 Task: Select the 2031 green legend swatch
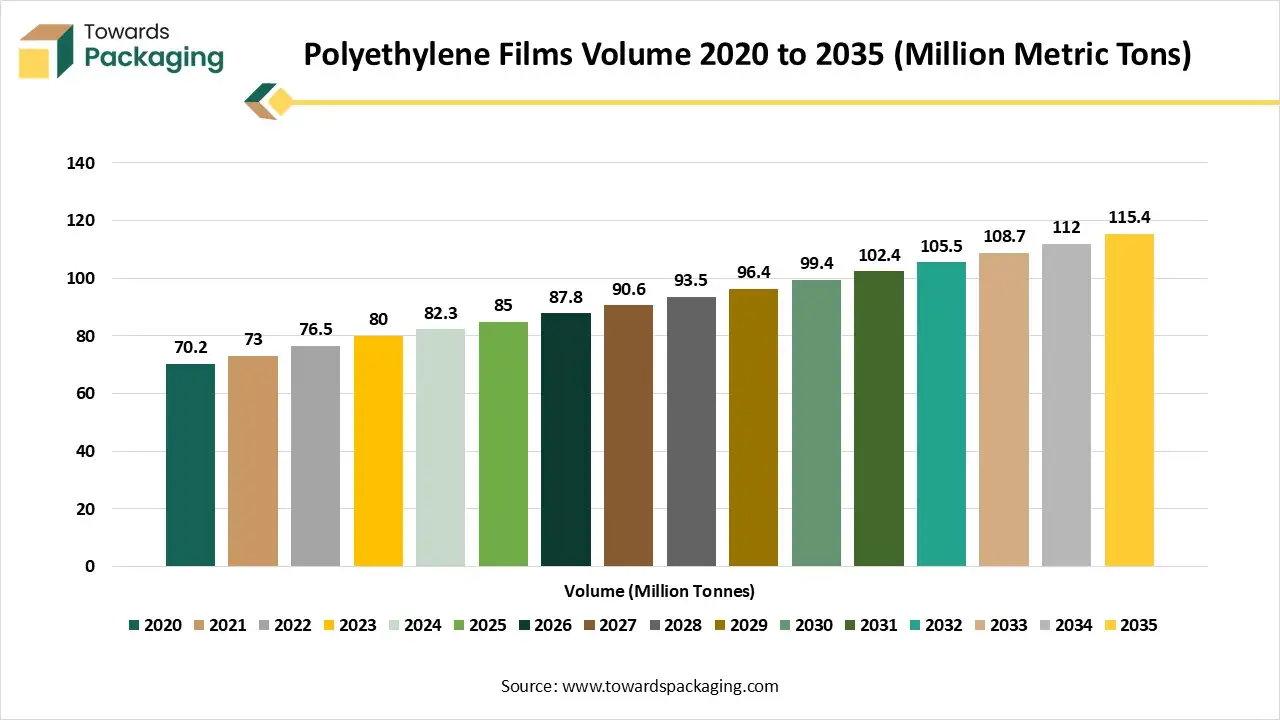coord(848,625)
